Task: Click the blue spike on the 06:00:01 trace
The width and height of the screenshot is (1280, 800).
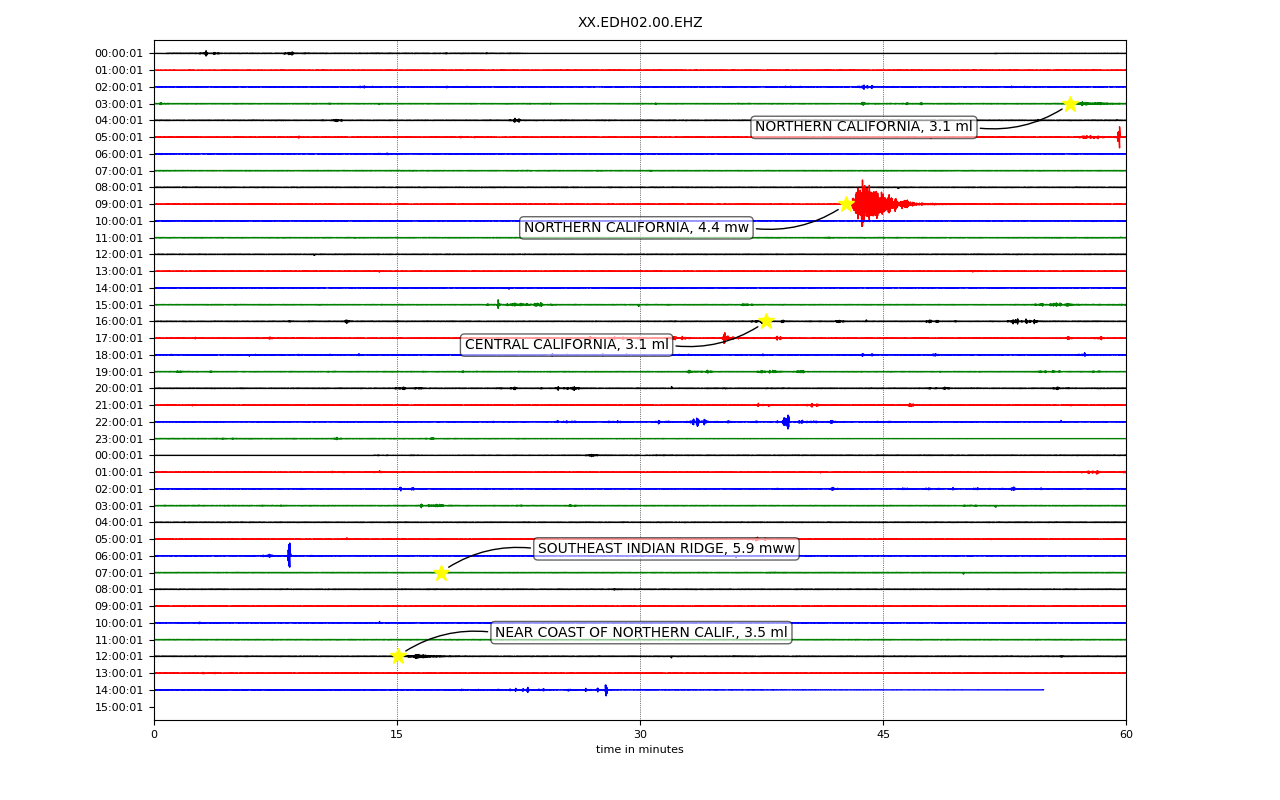Action: (289, 556)
